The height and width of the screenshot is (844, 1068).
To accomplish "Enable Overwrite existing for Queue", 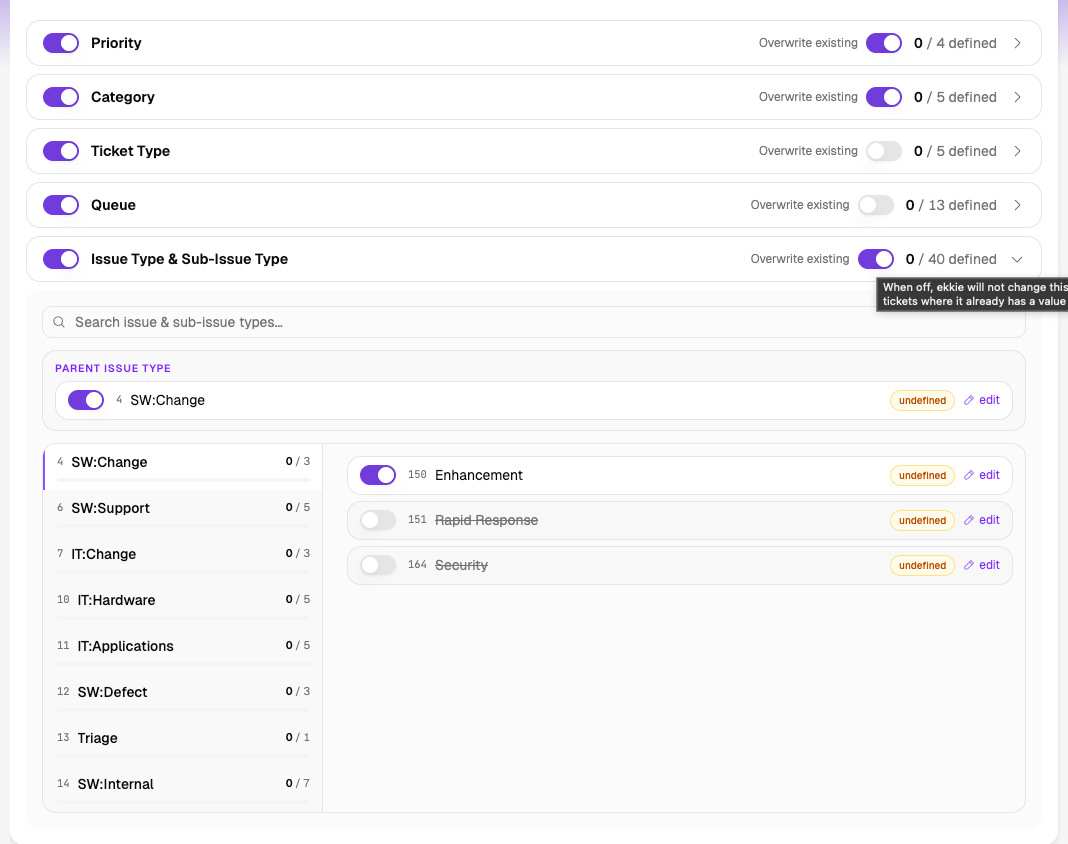I will pos(875,205).
